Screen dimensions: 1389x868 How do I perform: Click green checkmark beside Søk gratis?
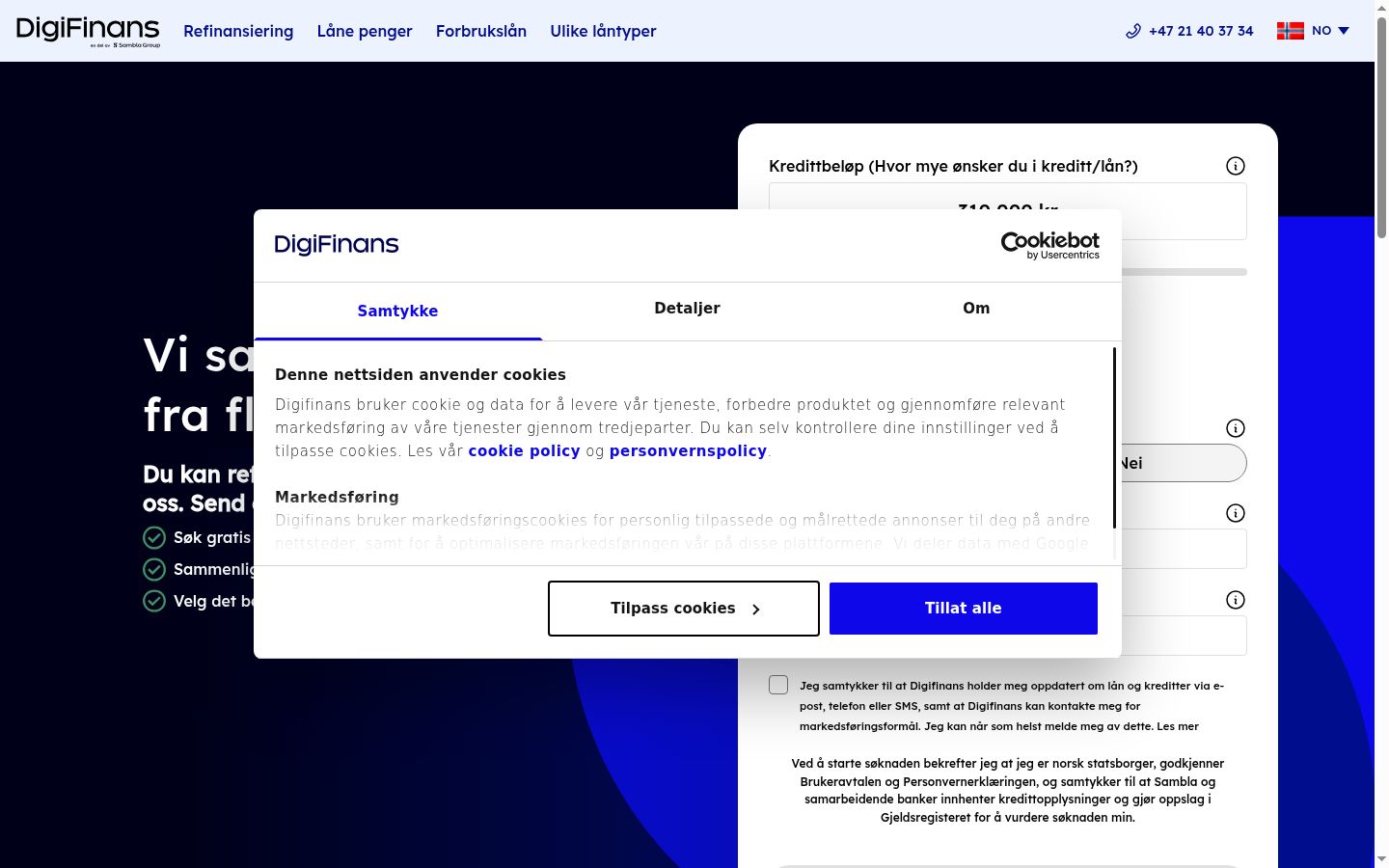[154, 537]
